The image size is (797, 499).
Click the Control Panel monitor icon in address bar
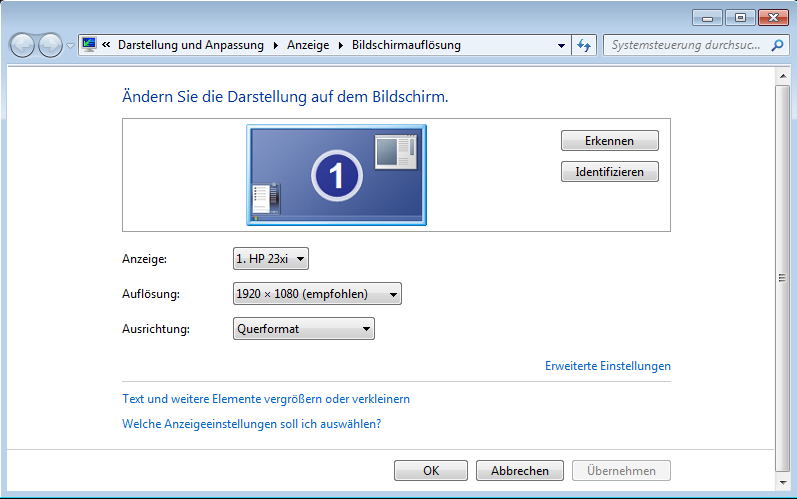pyautogui.click(x=89, y=45)
